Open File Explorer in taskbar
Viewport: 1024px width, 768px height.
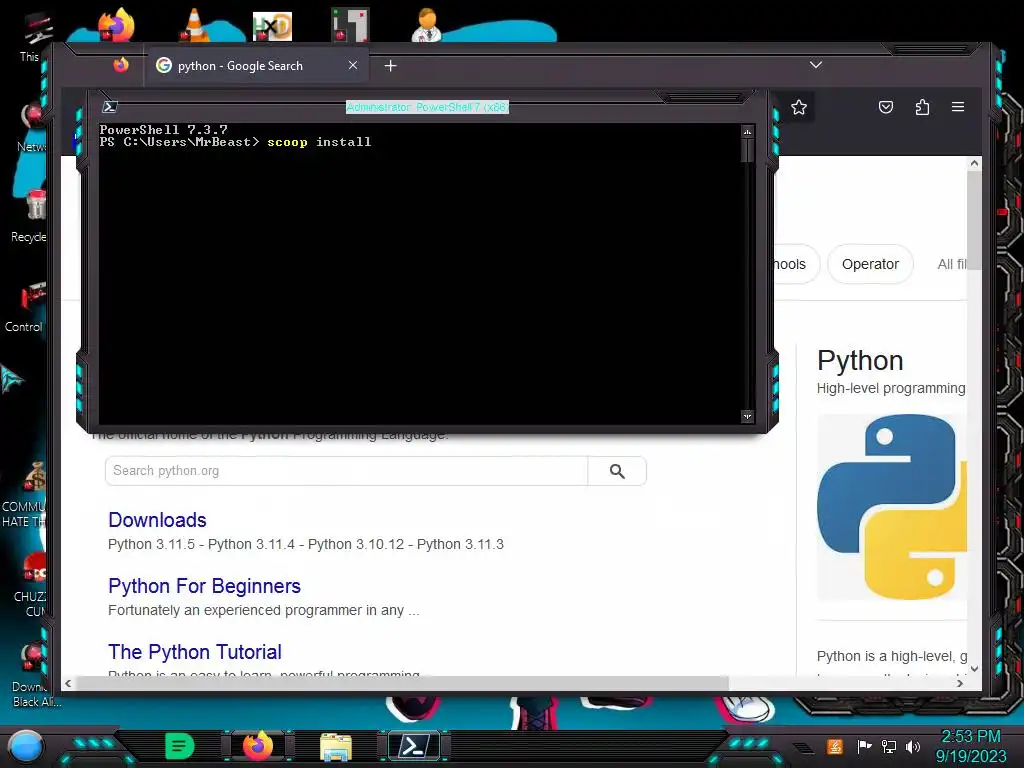click(x=336, y=746)
